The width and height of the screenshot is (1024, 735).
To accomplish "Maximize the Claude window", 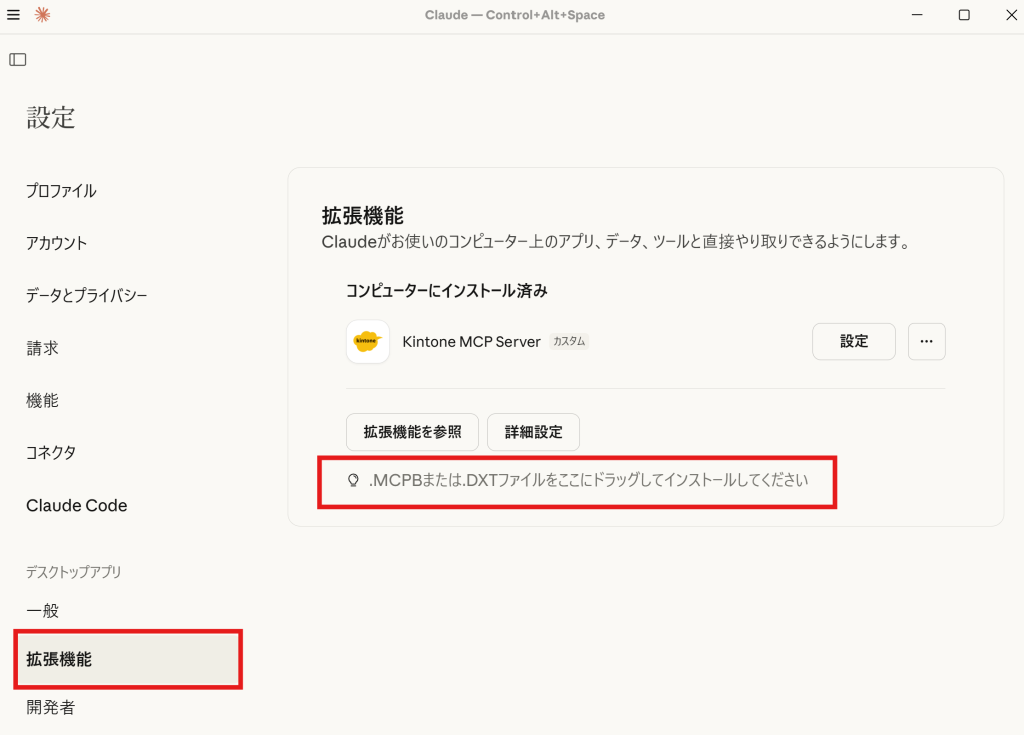I will [x=964, y=14].
